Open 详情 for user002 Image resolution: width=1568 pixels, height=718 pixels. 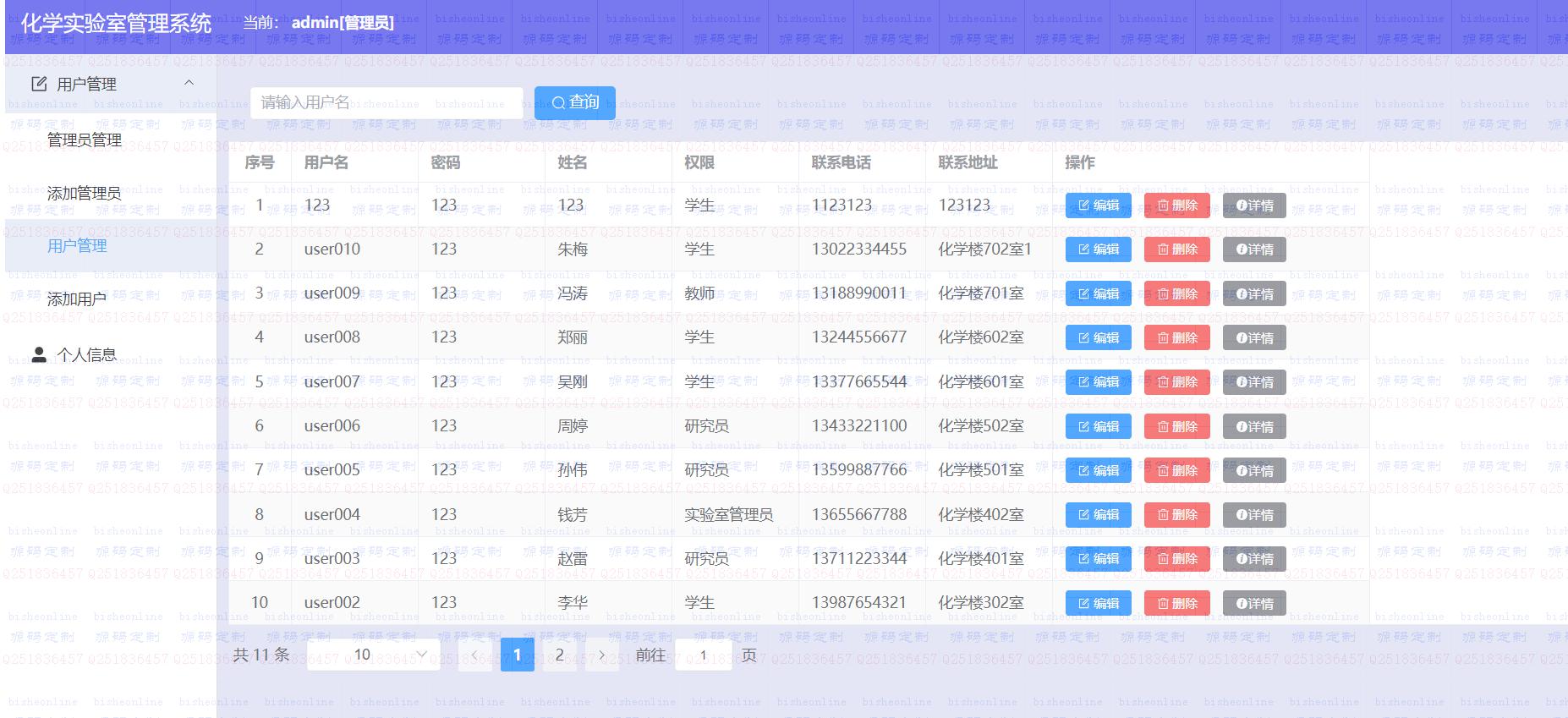1254,603
